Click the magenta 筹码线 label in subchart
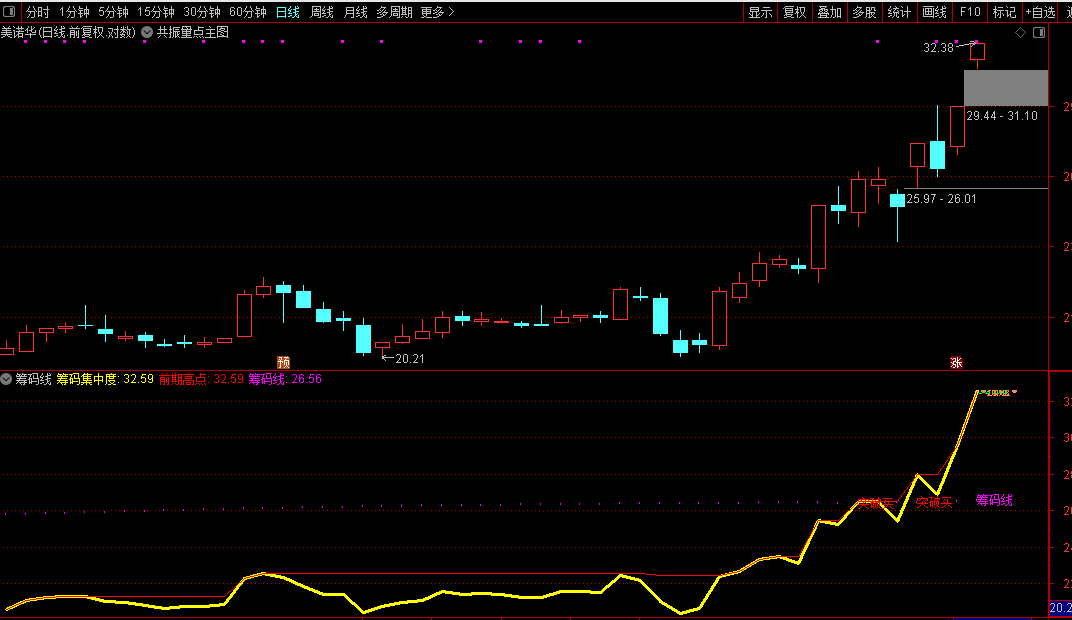 tap(994, 500)
